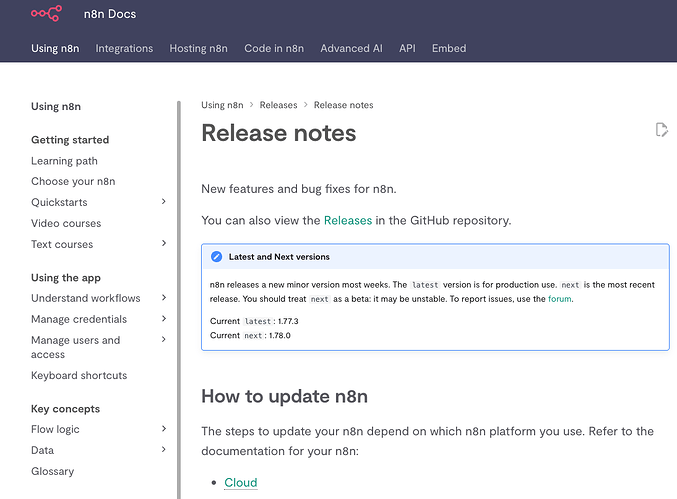677x499 pixels.
Task: Click the n8n Docs site title
Action: pyautogui.click(x=110, y=14)
